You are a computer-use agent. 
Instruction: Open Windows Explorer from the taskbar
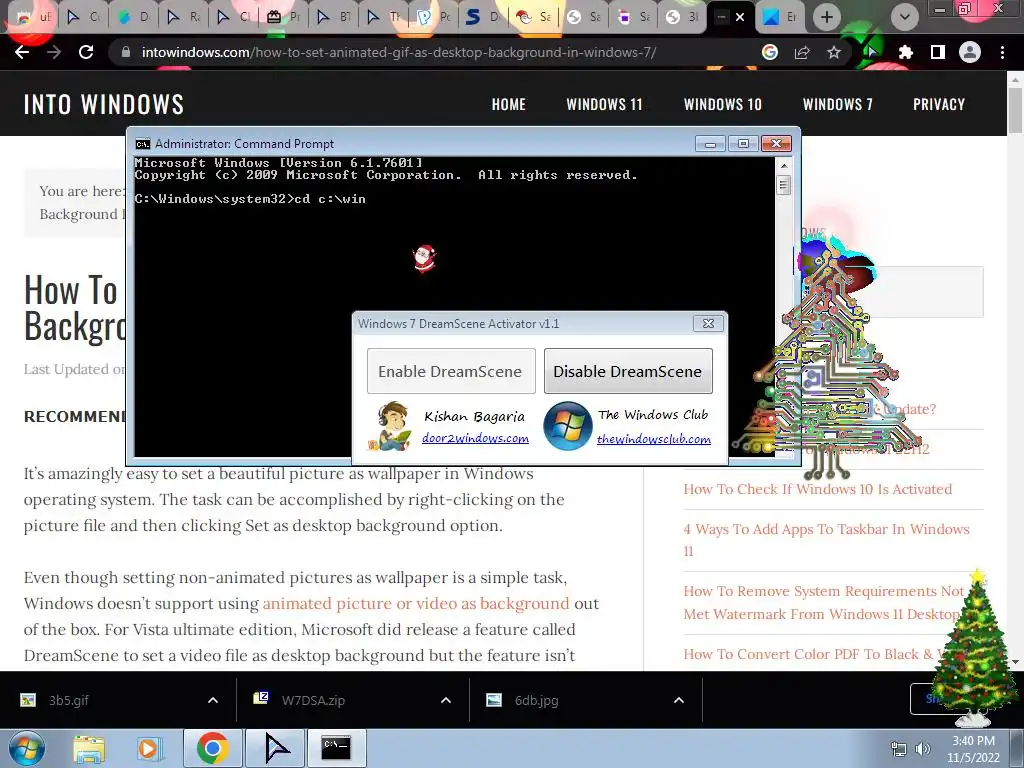click(x=89, y=748)
